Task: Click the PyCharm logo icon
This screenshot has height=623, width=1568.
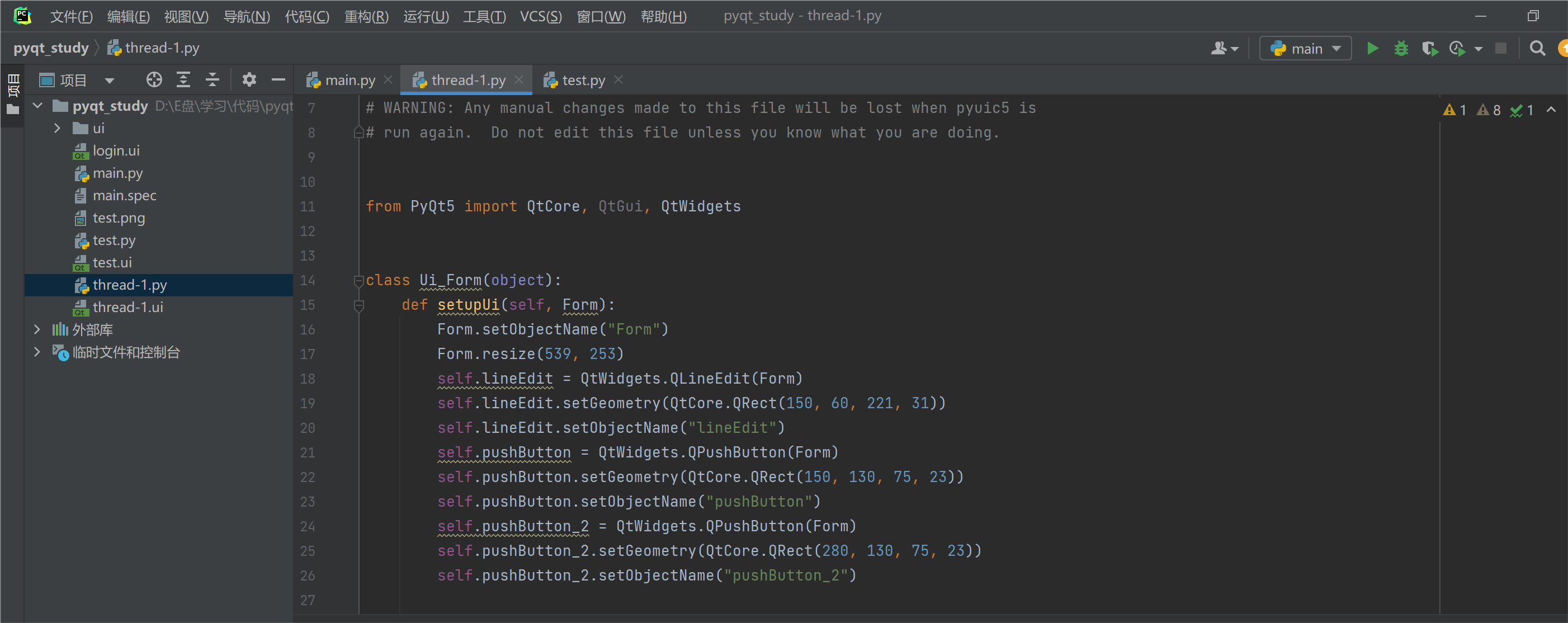Action: pyautogui.click(x=22, y=16)
